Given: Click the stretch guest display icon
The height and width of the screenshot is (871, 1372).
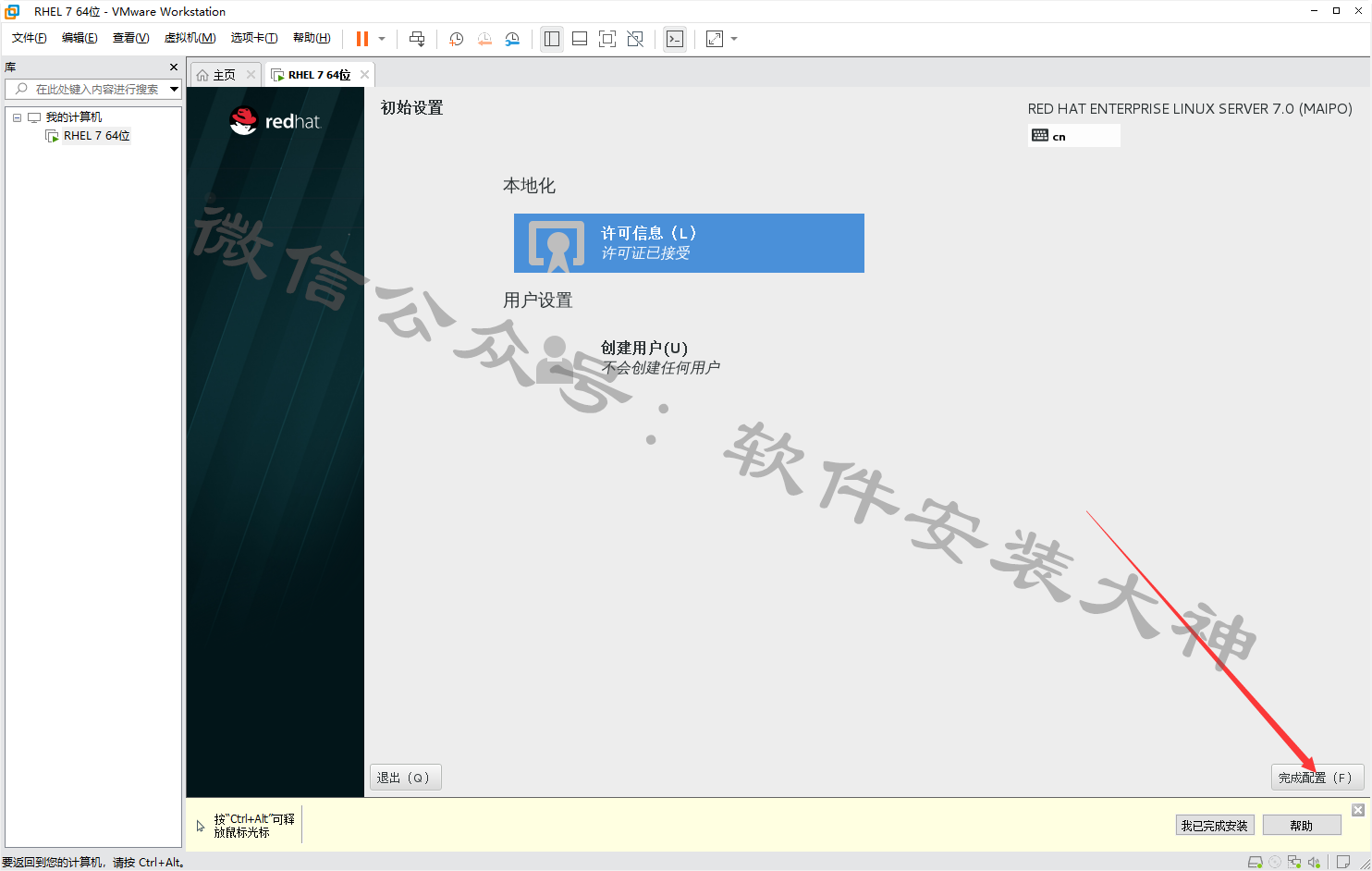Looking at the screenshot, I should [715, 39].
